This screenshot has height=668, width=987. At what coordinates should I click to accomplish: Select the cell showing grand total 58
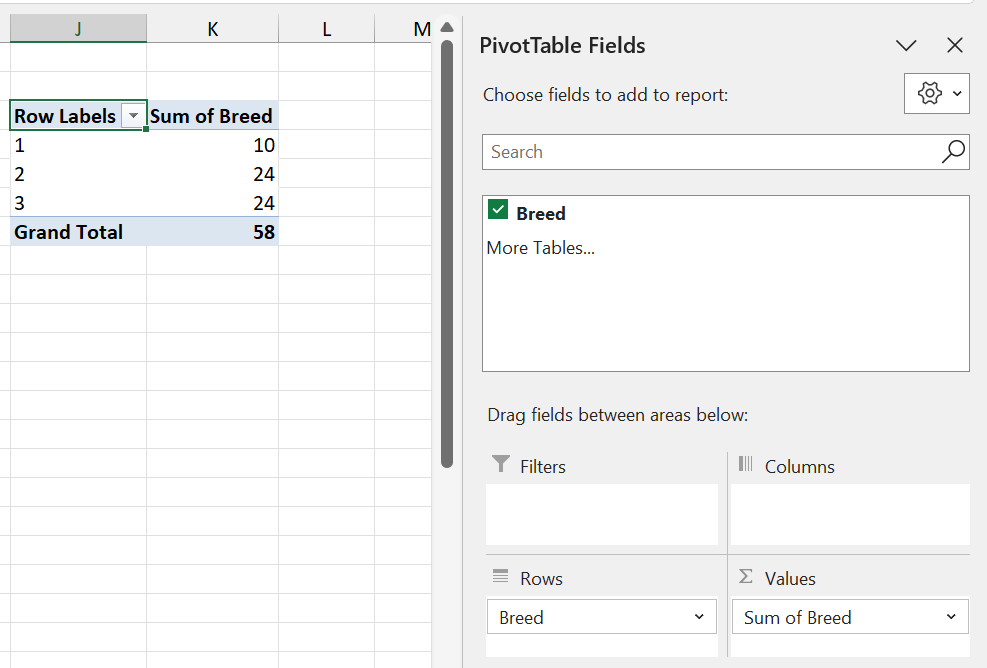(x=212, y=232)
